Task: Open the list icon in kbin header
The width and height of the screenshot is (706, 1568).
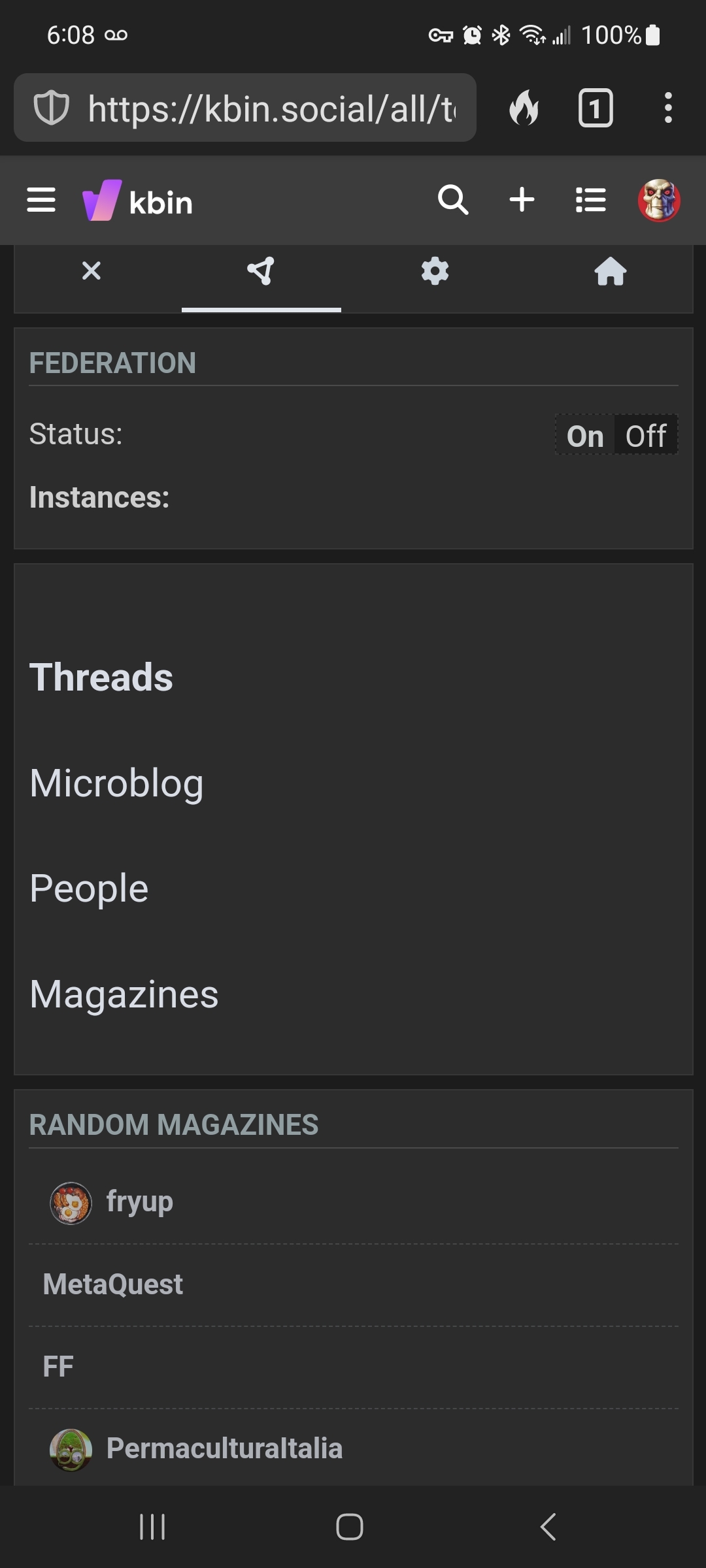Action: tap(591, 200)
